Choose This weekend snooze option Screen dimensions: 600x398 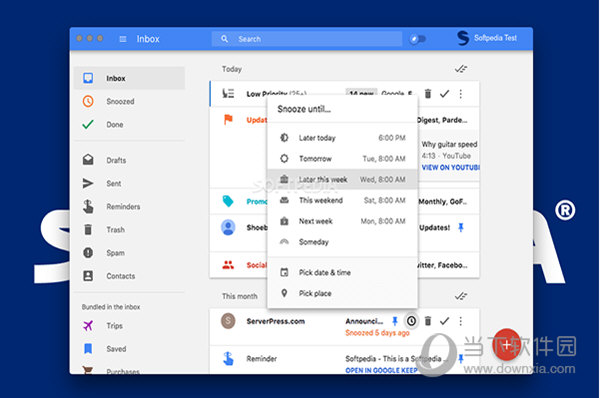[342, 200]
